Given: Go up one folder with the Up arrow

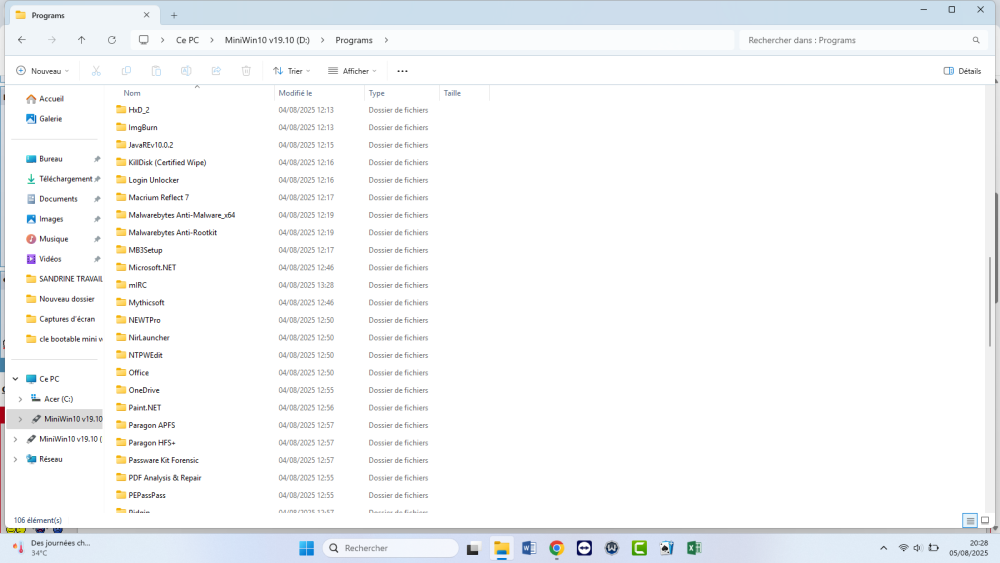Looking at the screenshot, I should click(82, 40).
